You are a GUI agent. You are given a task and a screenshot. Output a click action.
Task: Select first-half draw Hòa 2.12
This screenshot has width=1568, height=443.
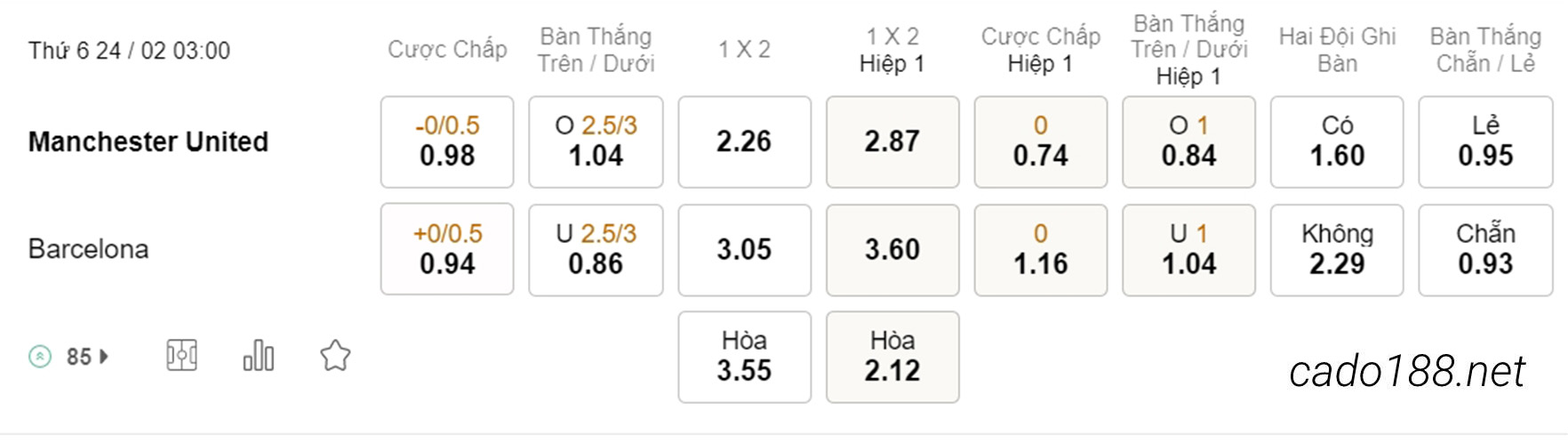[x=892, y=357]
